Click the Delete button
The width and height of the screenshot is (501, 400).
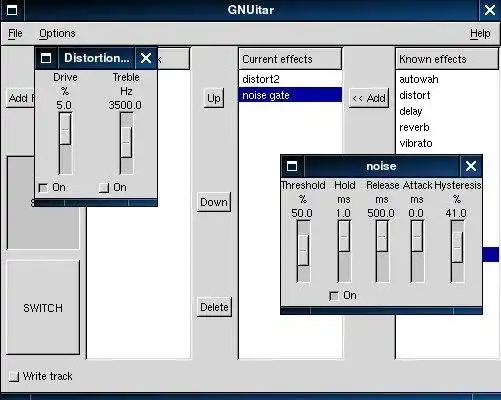[214, 307]
